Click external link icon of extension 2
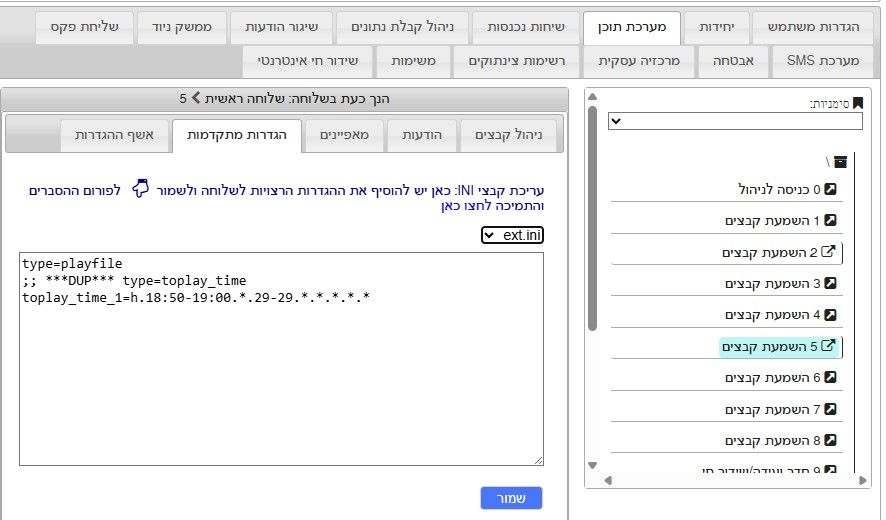 [x=828, y=252]
